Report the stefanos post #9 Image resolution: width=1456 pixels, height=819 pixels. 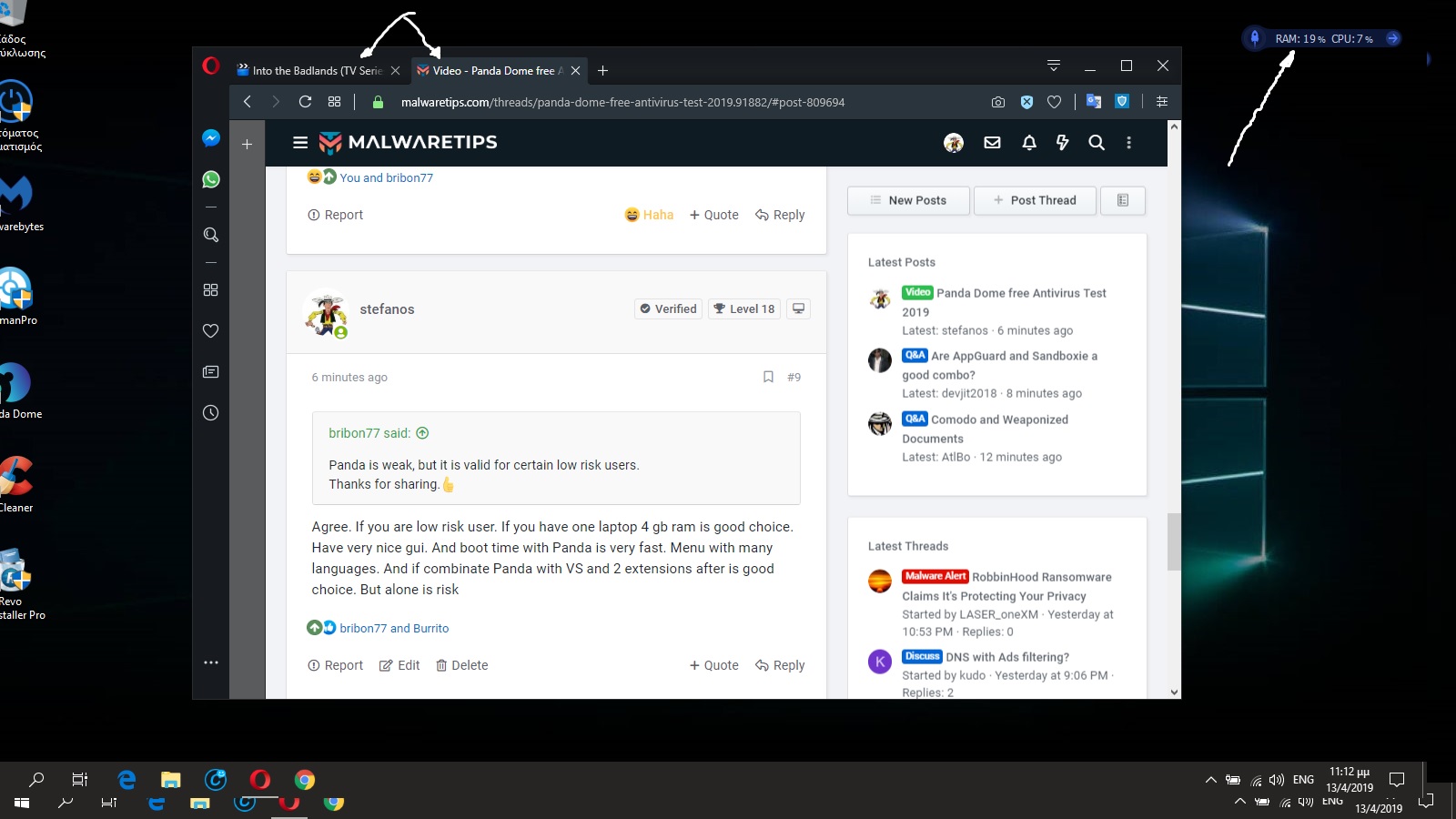pyautogui.click(x=335, y=665)
